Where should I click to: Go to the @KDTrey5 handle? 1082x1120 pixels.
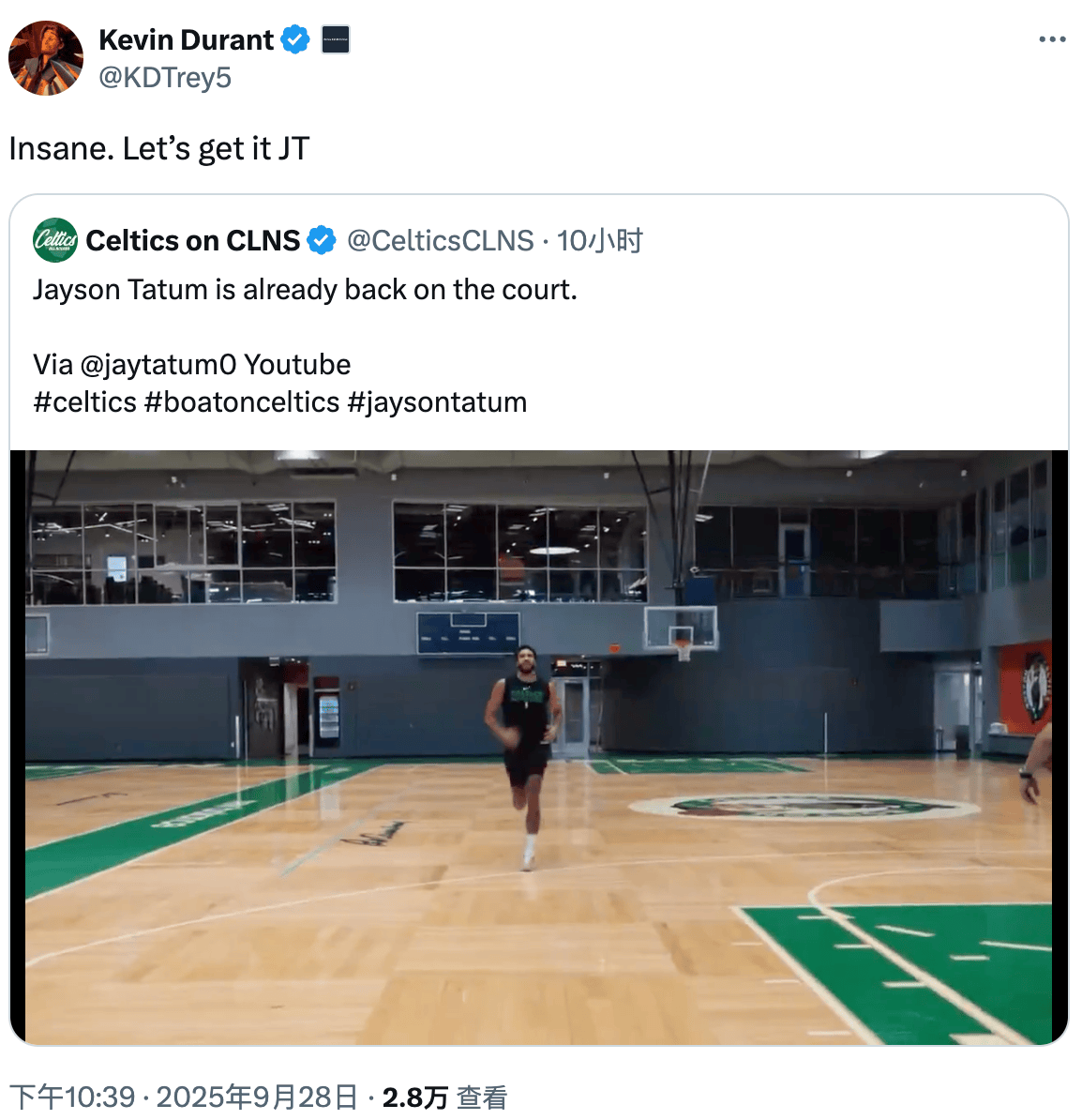pyautogui.click(x=165, y=78)
